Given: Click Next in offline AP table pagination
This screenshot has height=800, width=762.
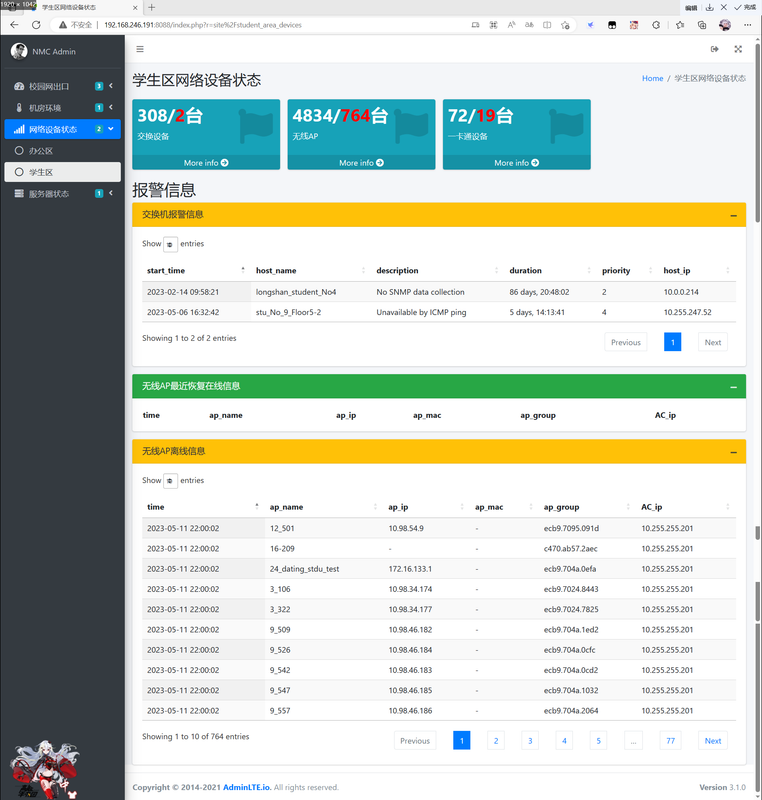Looking at the screenshot, I should point(713,740).
